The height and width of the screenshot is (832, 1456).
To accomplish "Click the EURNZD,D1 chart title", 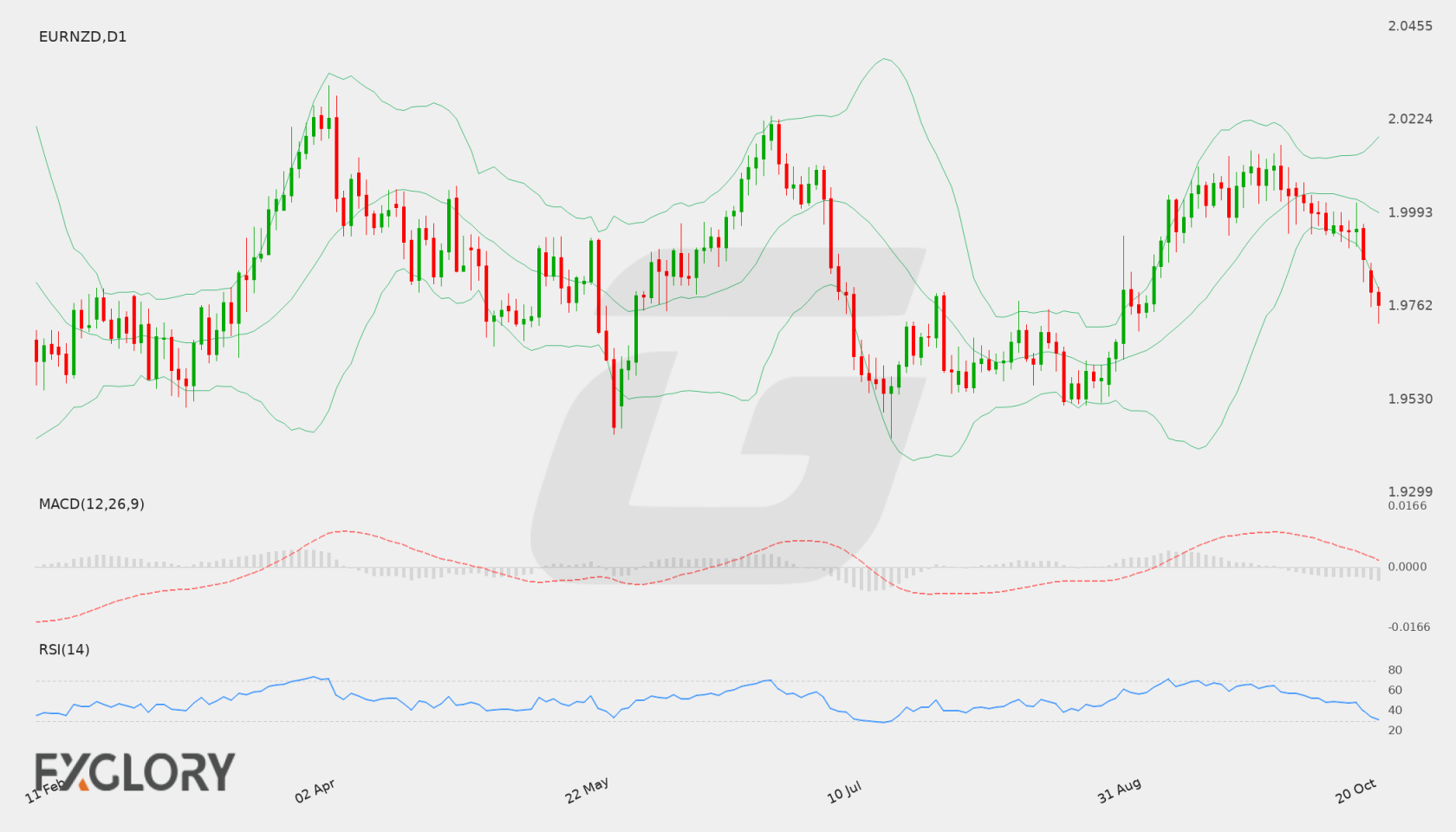I will (82, 36).
